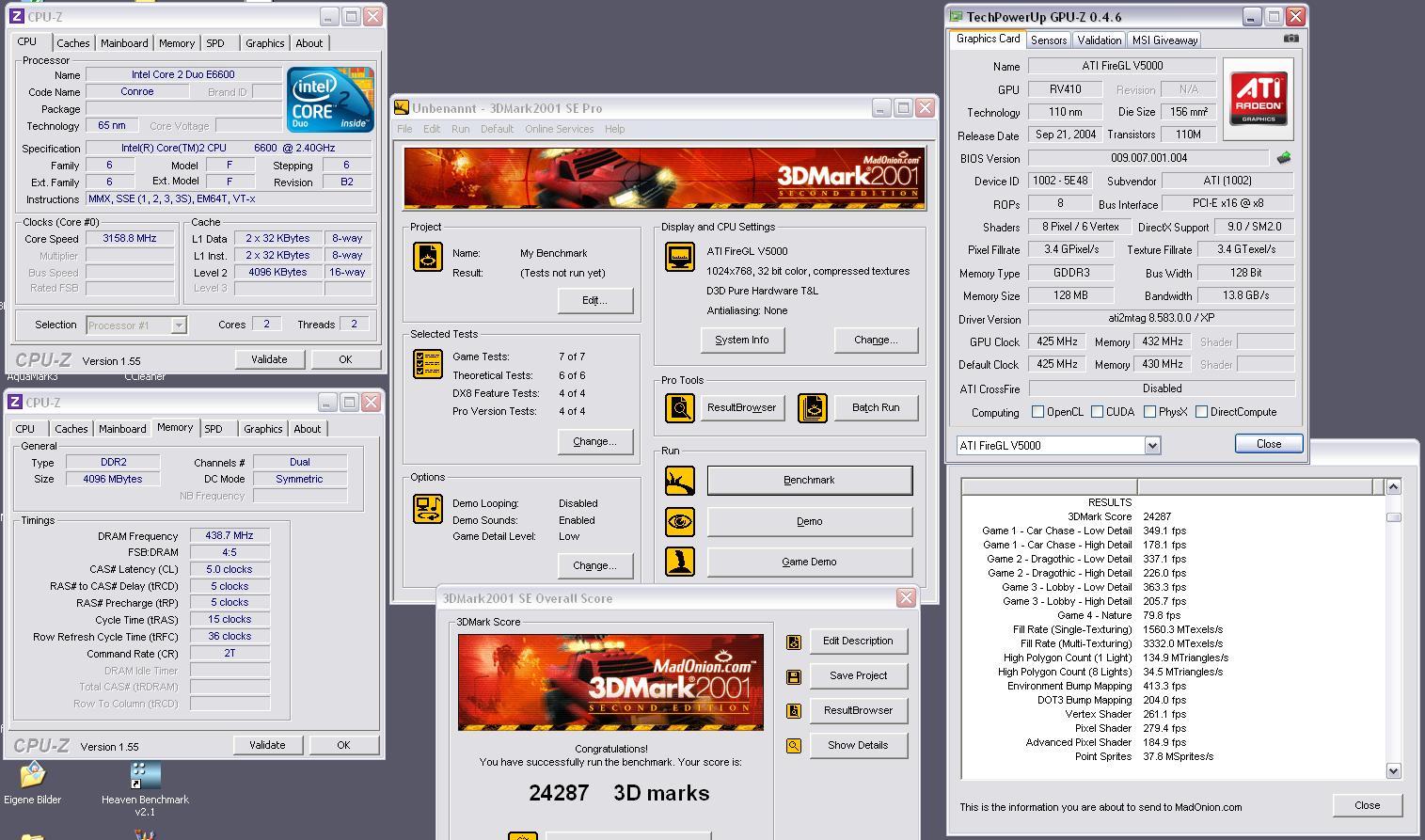The height and width of the screenshot is (840, 1425).
Task: Switch to SPD tab in bottom CPU-Z window
Action: (x=214, y=429)
